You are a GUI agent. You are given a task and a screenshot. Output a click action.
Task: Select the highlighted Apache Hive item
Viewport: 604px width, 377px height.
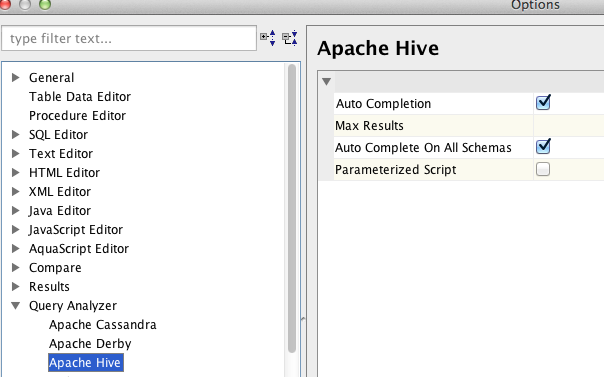86,363
